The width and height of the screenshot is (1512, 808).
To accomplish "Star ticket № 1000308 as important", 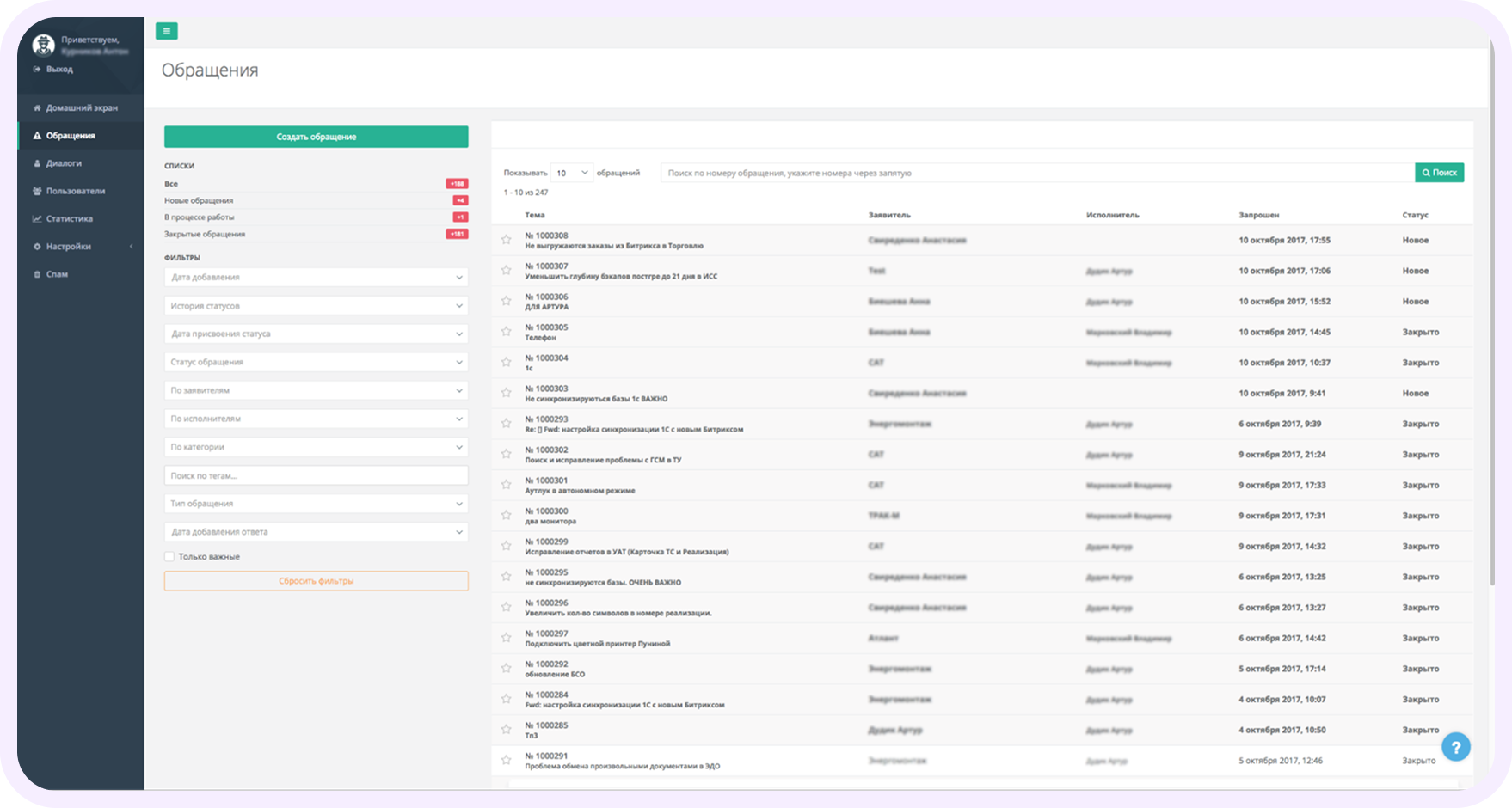I will (x=507, y=240).
